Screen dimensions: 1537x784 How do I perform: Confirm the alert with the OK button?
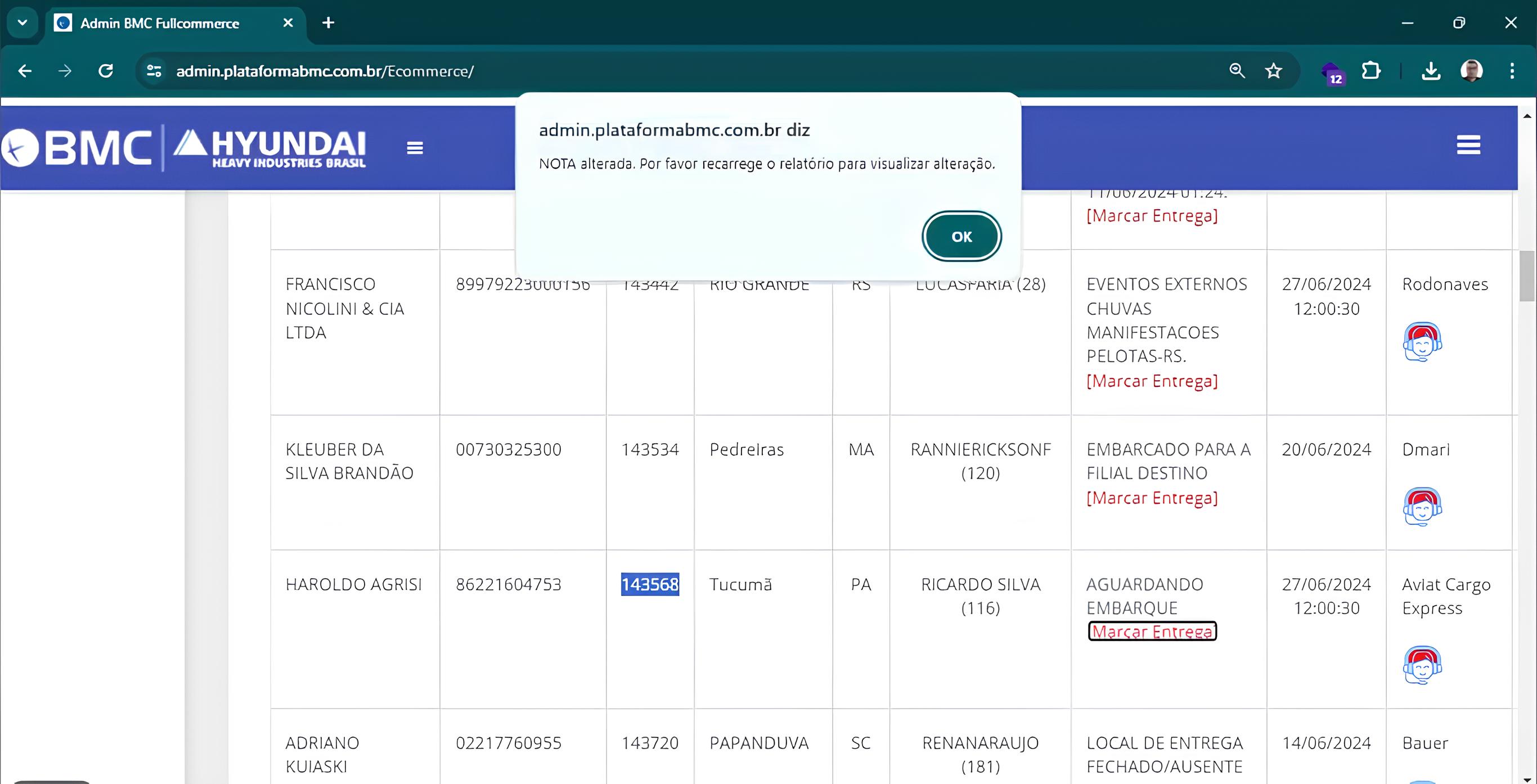(961, 236)
